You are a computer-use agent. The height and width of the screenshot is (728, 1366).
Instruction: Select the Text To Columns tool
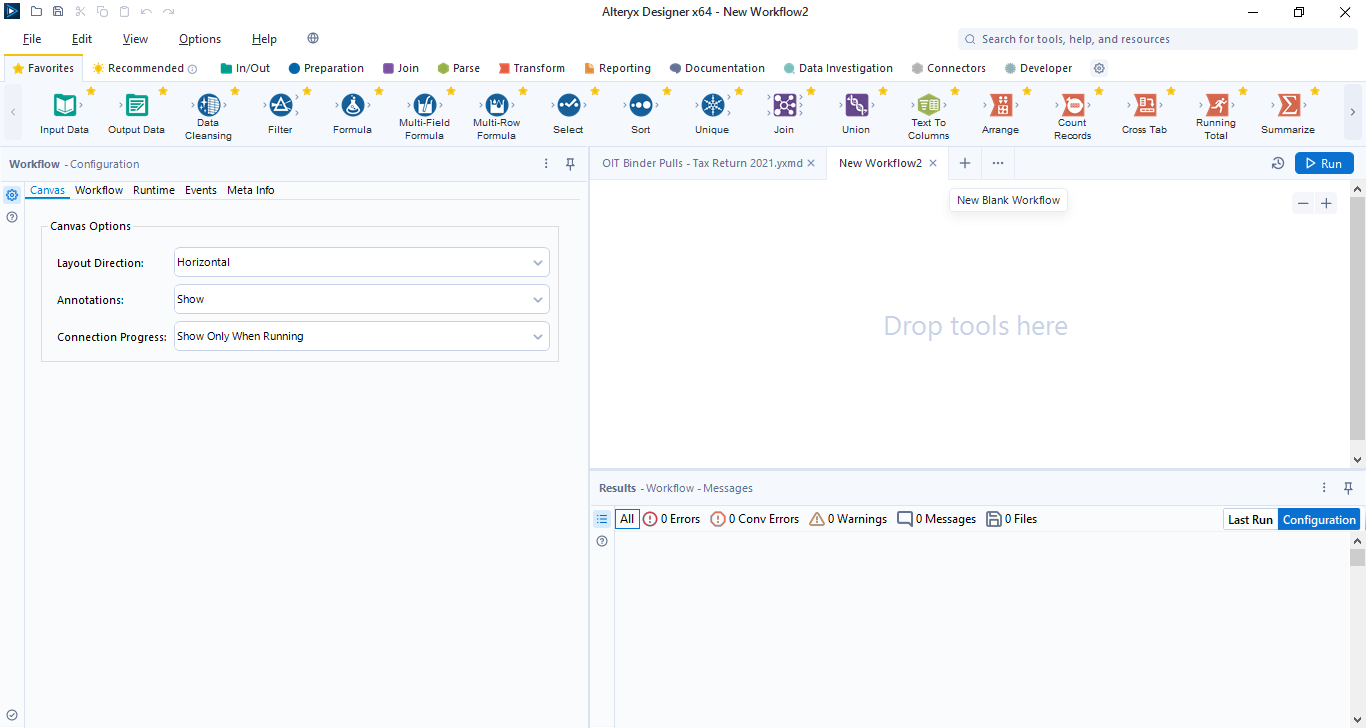pyautogui.click(x=929, y=116)
